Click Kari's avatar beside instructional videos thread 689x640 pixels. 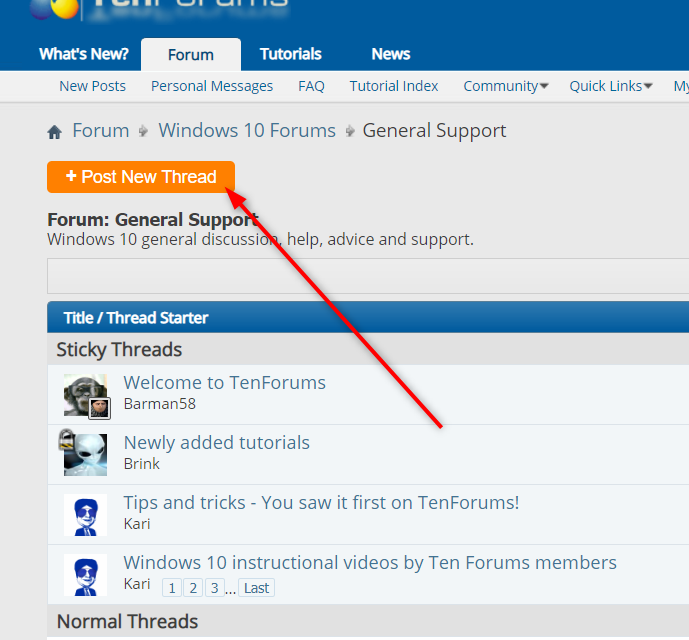[85, 575]
